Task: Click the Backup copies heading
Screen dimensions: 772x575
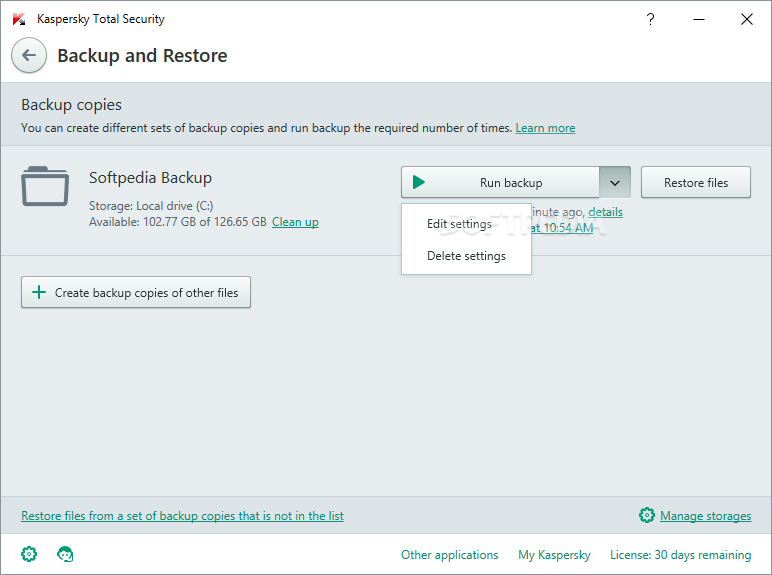Action: pos(71,105)
